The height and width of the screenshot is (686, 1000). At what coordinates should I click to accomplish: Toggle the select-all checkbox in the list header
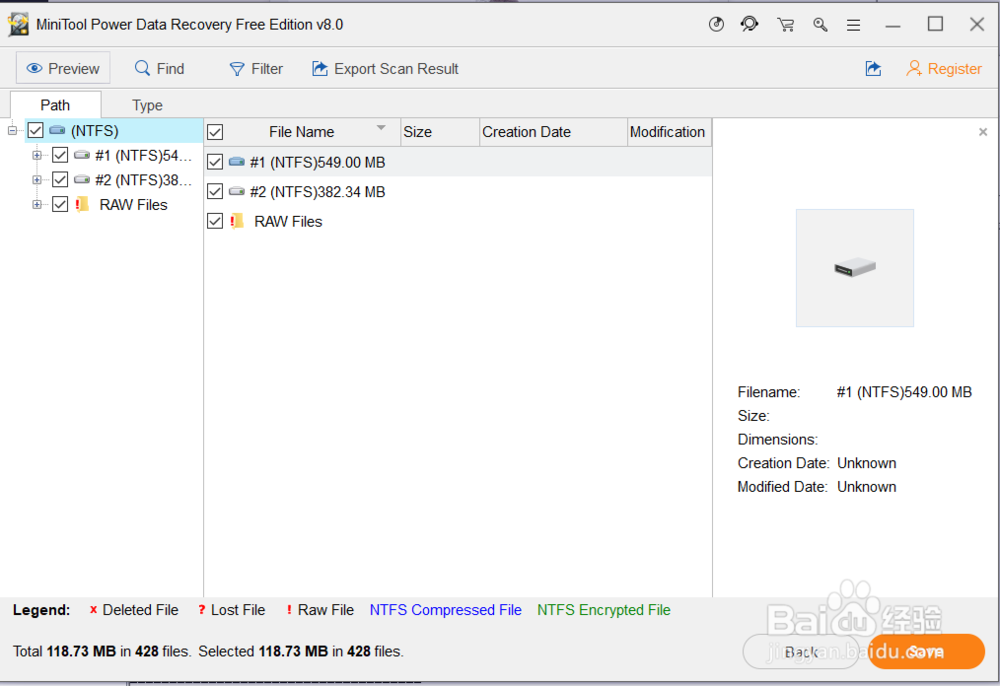tap(215, 132)
